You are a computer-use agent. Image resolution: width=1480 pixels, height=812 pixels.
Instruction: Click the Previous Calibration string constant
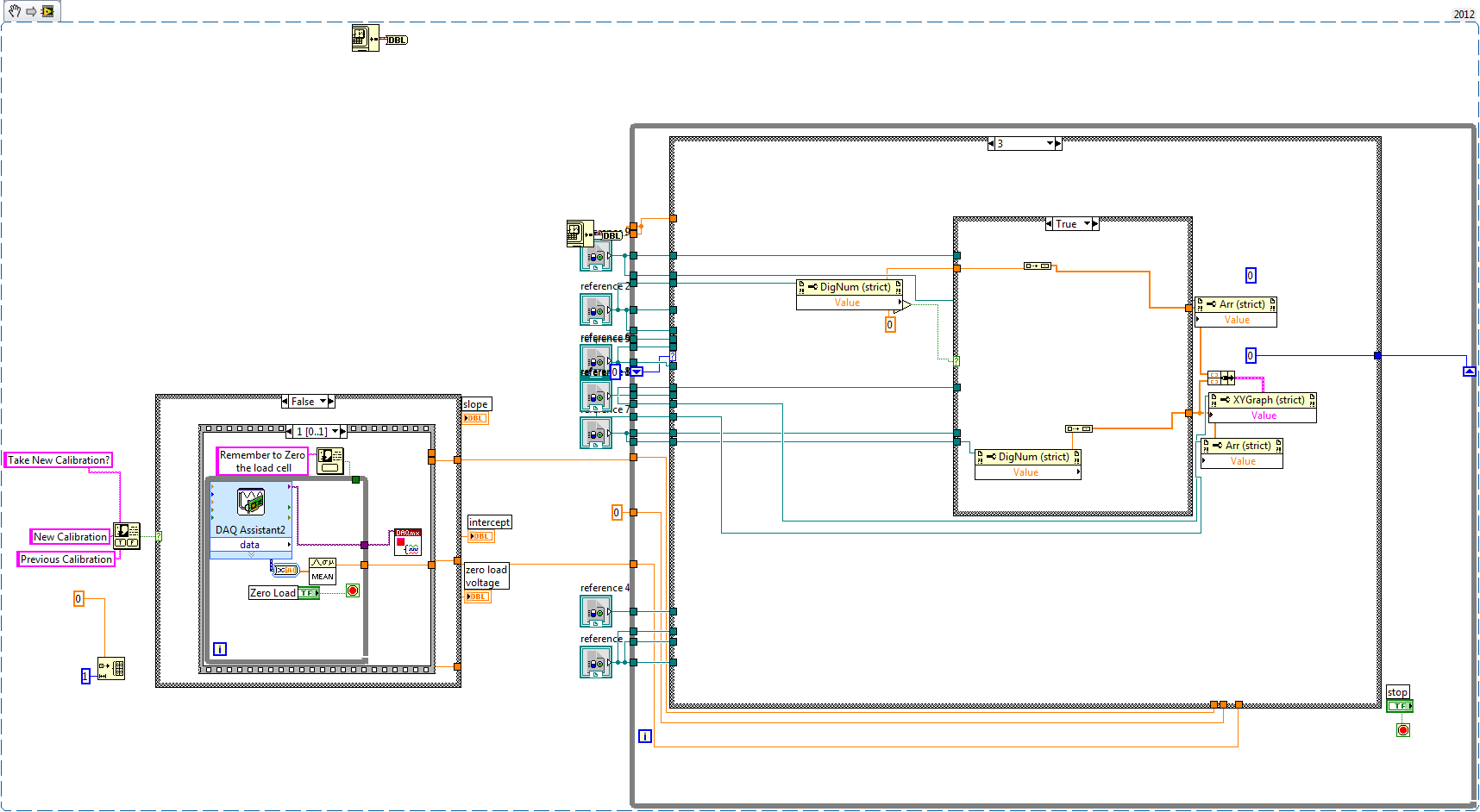click(x=66, y=559)
